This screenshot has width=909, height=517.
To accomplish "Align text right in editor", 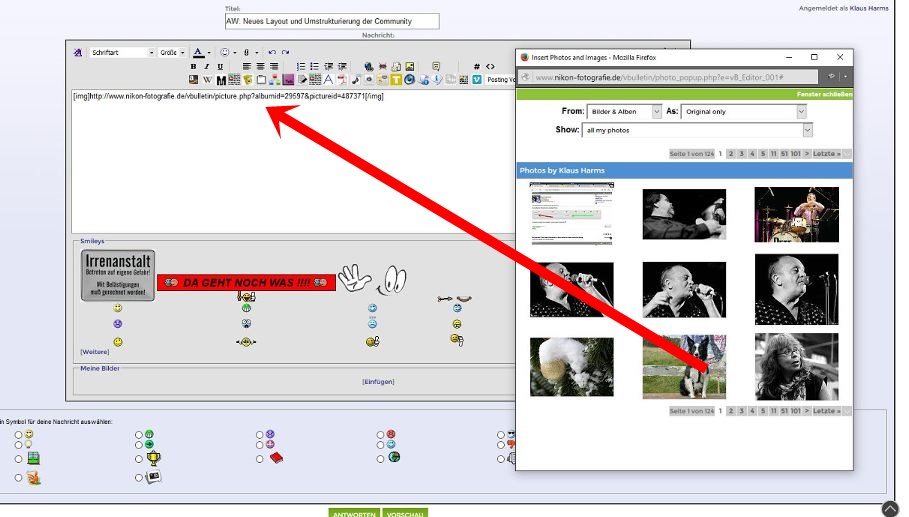I will [x=274, y=67].
